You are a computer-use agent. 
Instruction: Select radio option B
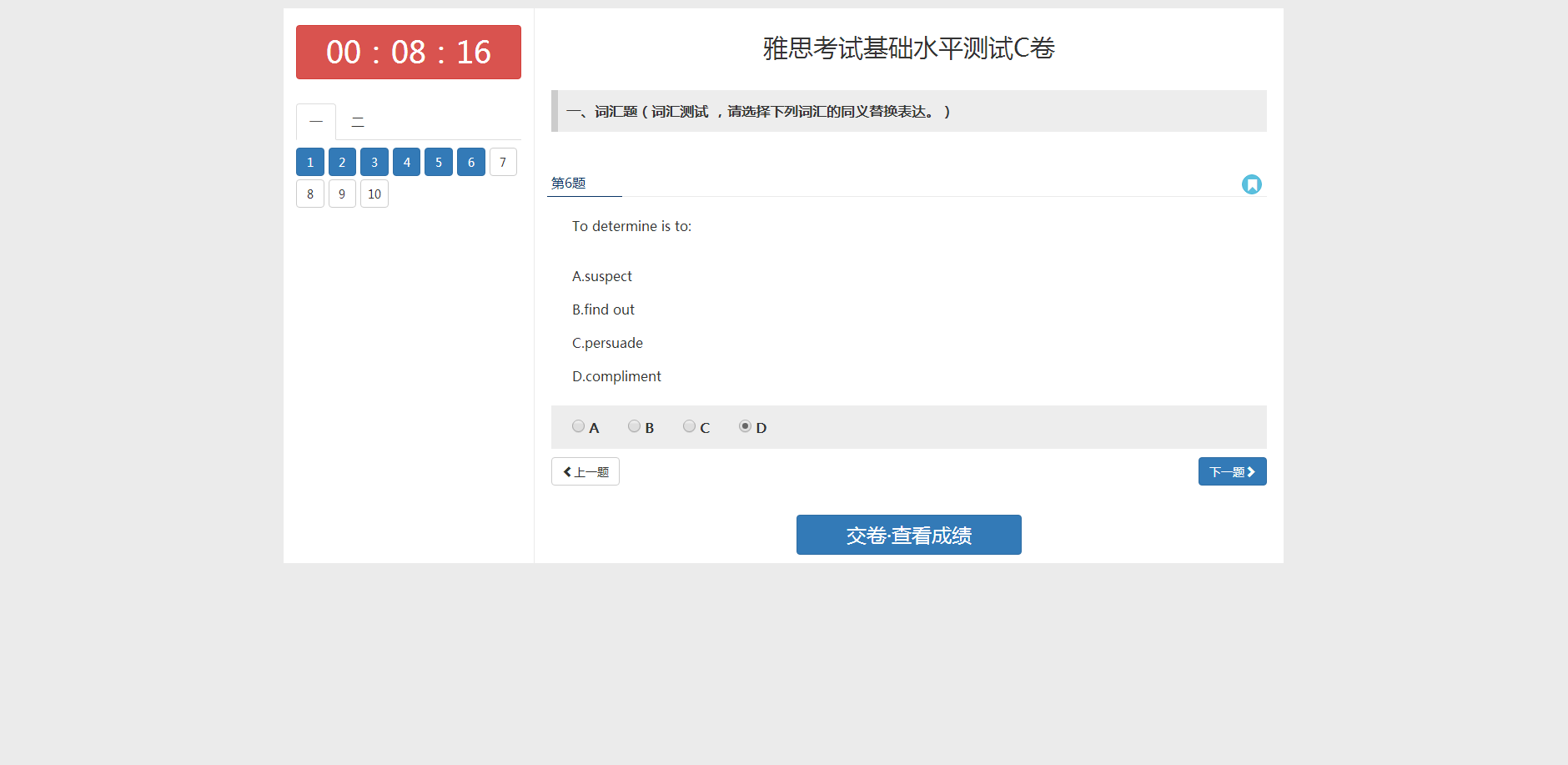click(634, 426)
